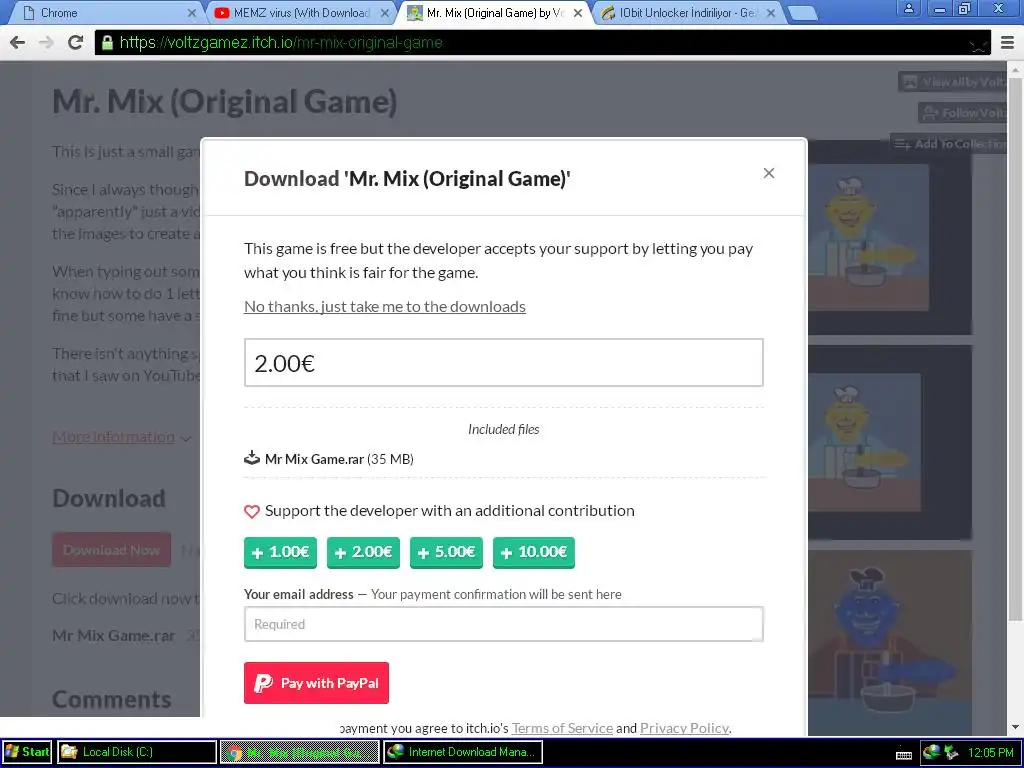Screen dimensions: 1024x768
Task: Click the Internet Download Manager tray icon
Action: pyautogui.click(x=932, y=752)
